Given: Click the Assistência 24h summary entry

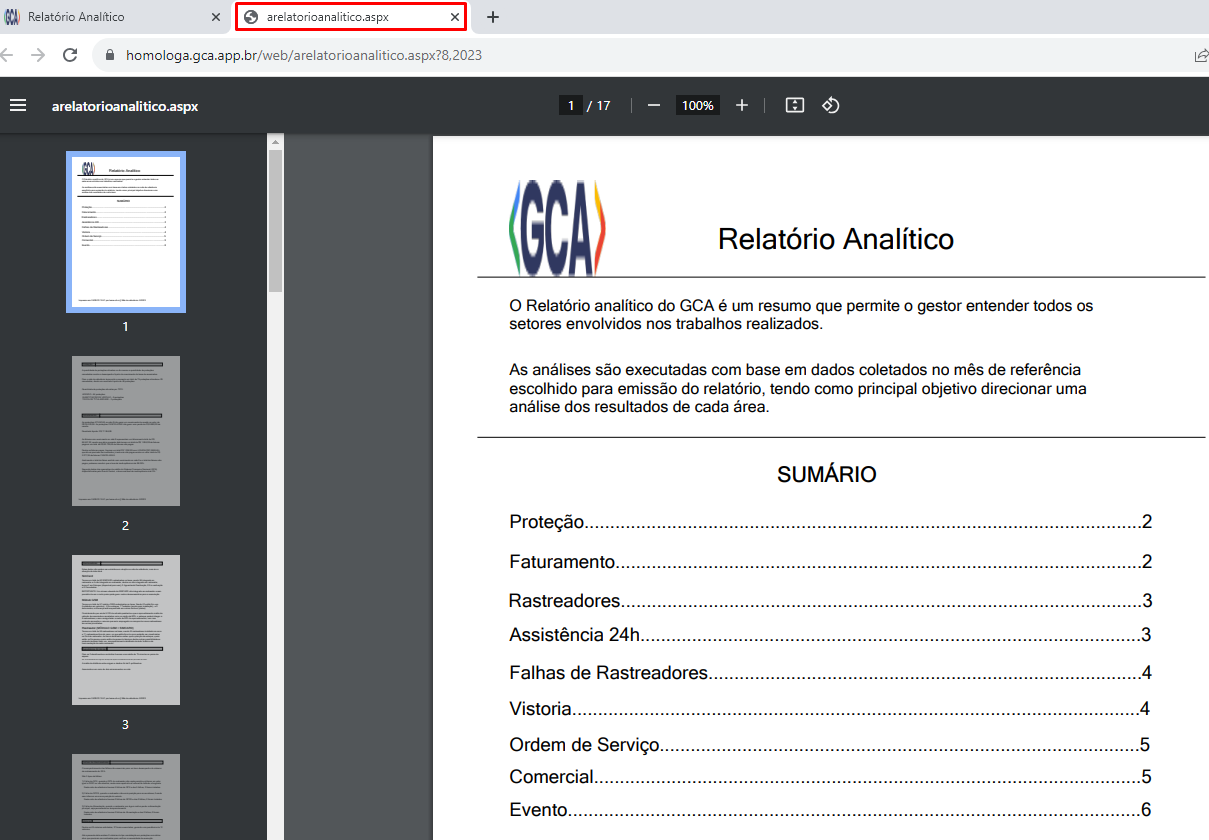Looking at the screenshot, I should coord(831,635).
